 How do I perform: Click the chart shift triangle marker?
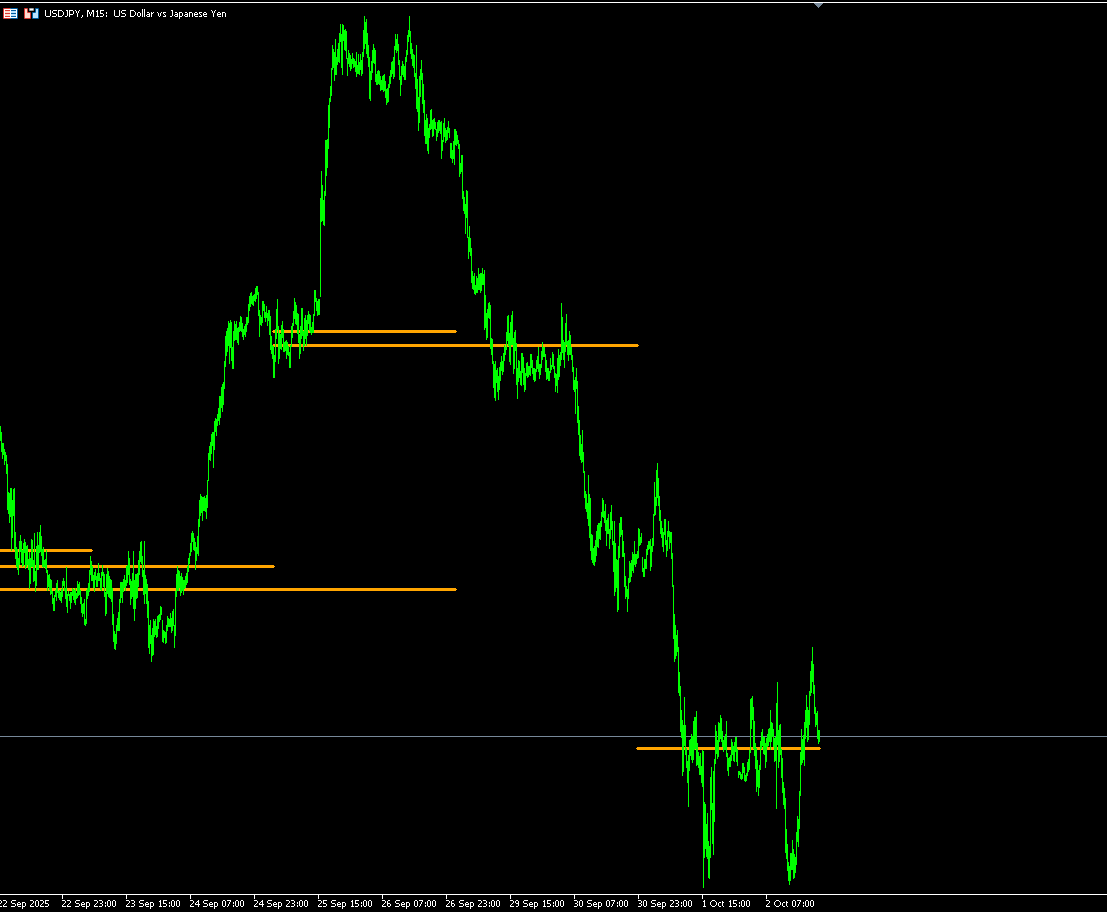818,5
